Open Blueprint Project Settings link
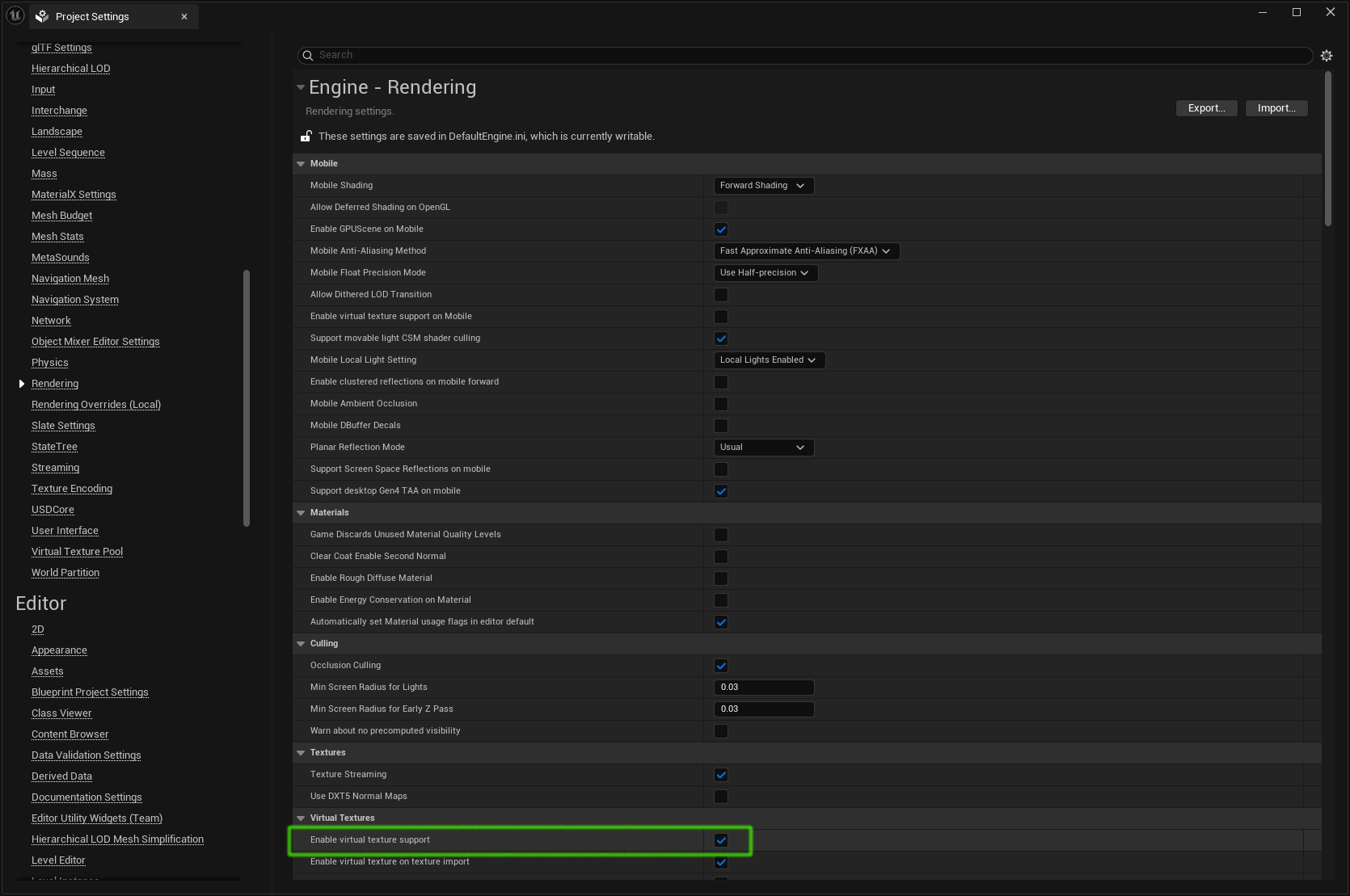1350x896 pixels. (x=90, y=692)
